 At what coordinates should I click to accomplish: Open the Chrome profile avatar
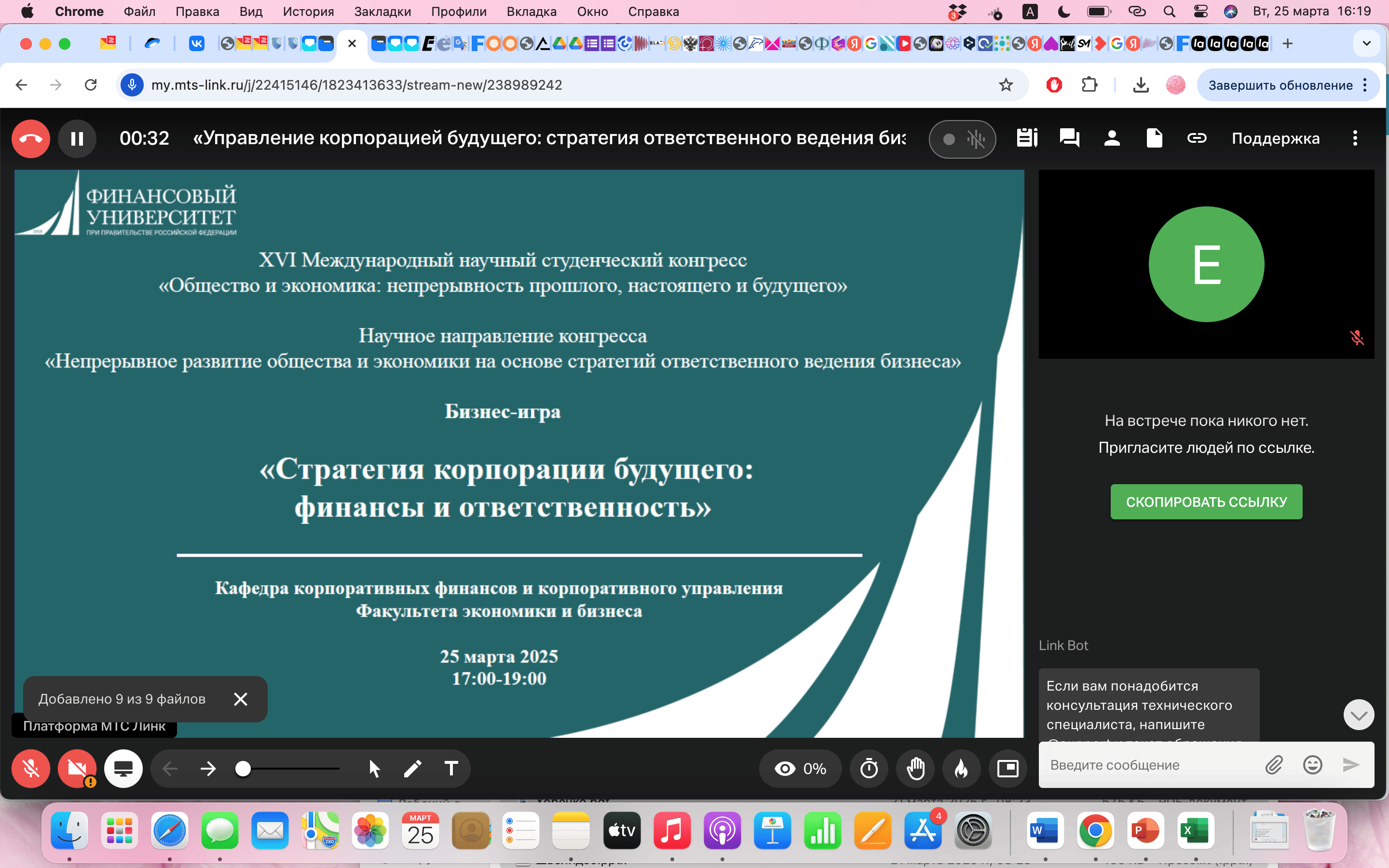tap(1175, 85)
